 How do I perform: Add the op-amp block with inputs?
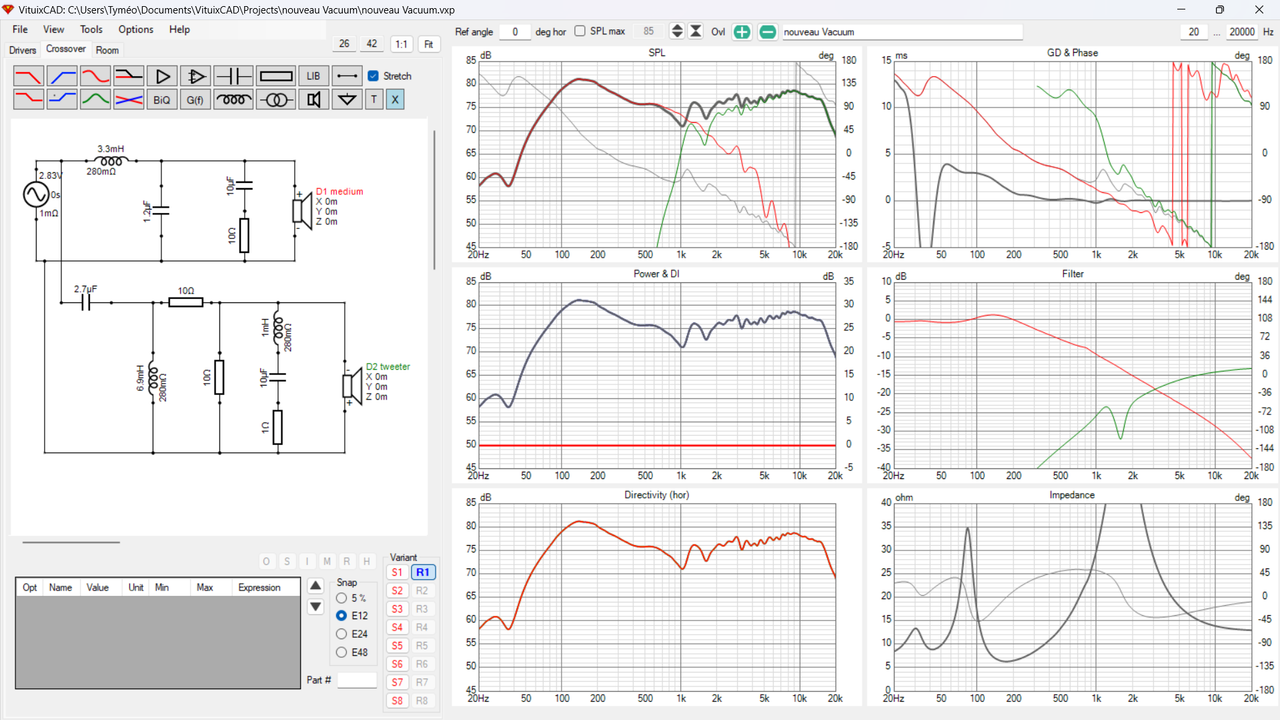click(x=196, y=76)
